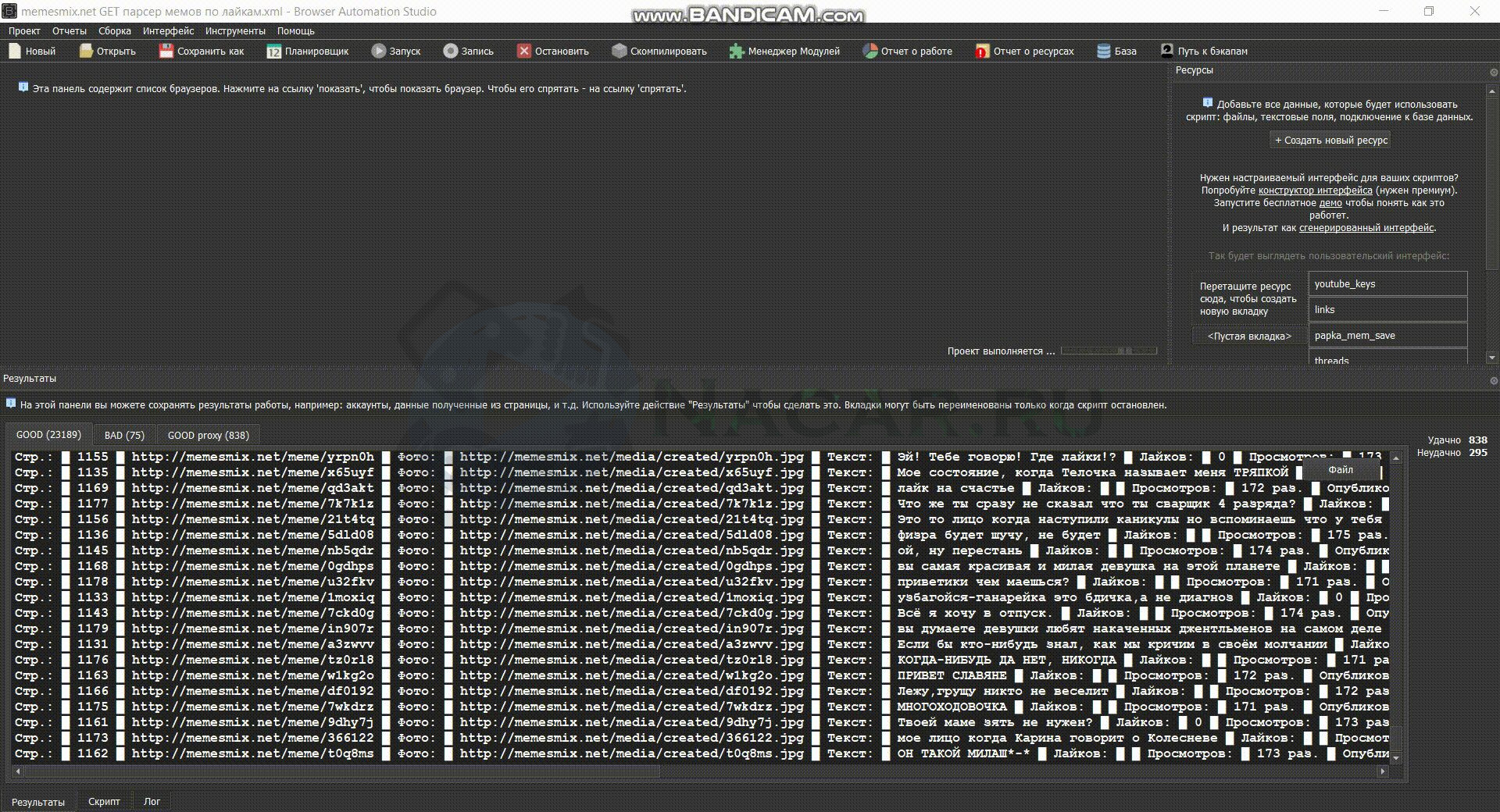1500x812 pixels.
Task: Follow the конструктор интерфейса link
Action: [1315, 191]
